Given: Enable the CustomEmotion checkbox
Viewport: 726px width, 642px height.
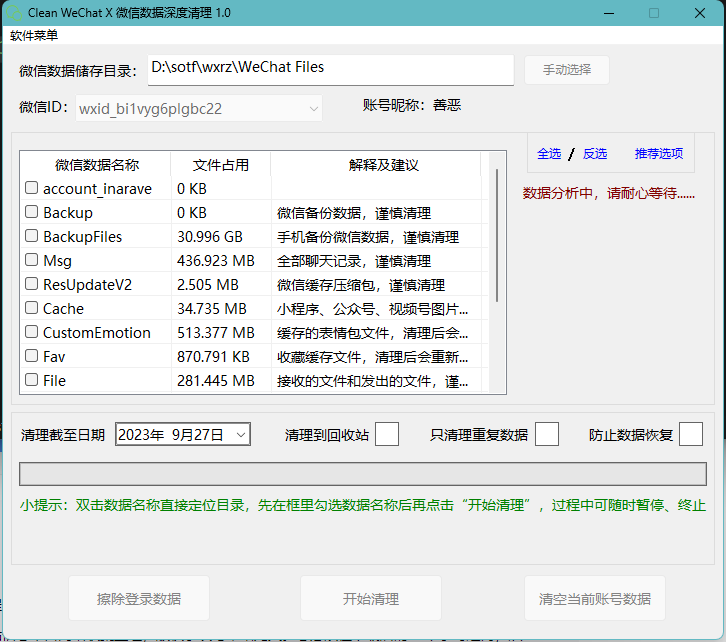Looking at the screenshot, I should coord(32,332).
